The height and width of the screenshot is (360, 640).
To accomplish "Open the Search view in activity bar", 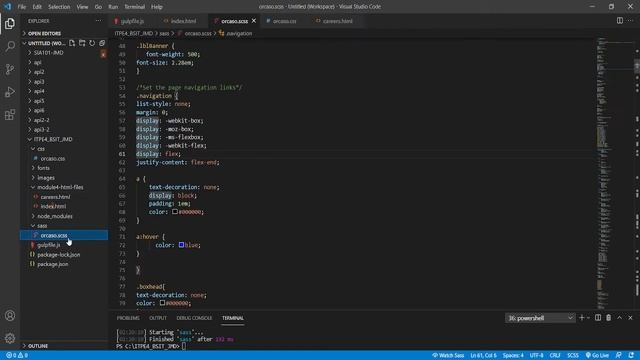I will tap(10, 46).
